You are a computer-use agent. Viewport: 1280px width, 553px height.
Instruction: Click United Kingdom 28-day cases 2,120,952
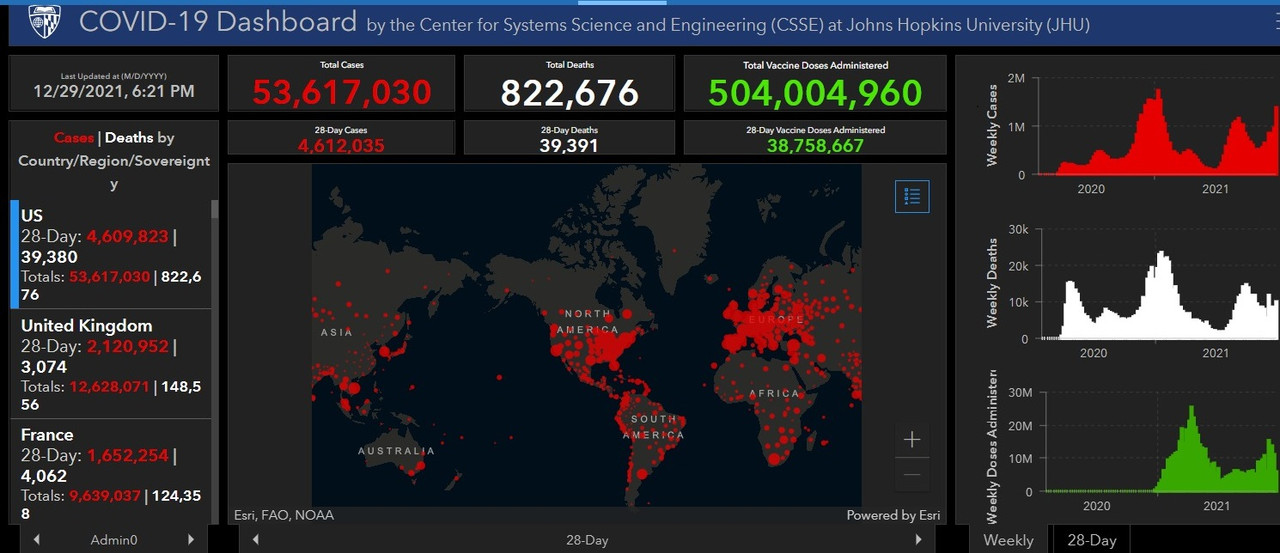(x=127, y=347)
